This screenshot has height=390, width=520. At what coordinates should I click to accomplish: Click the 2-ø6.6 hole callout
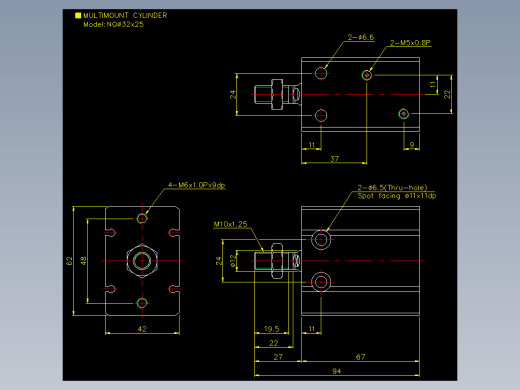(361, 37)
